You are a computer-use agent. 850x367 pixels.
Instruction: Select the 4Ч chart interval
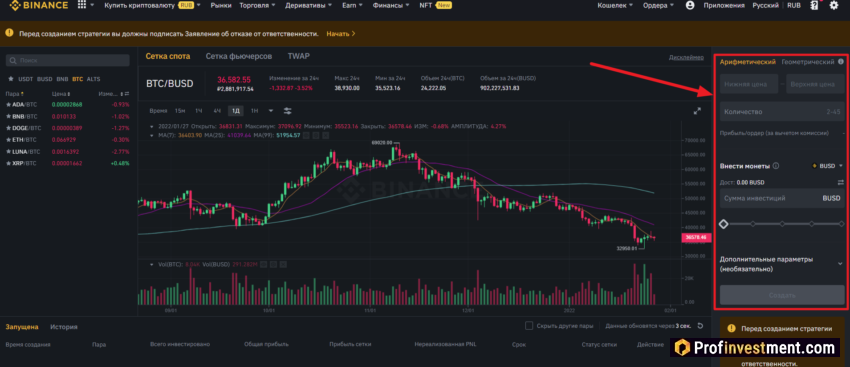217,111
